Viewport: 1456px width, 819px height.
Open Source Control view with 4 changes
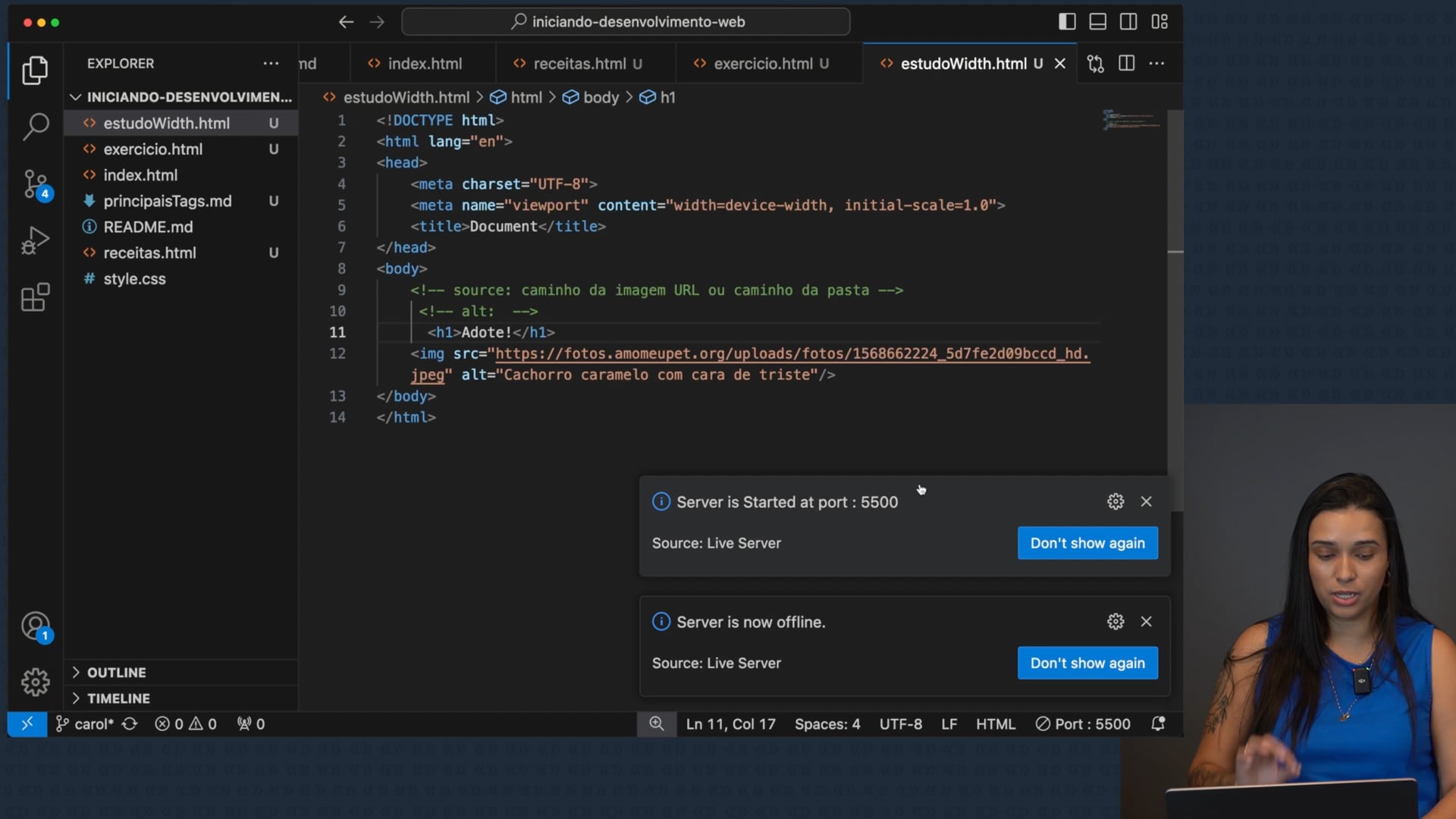tap(35, 184)
